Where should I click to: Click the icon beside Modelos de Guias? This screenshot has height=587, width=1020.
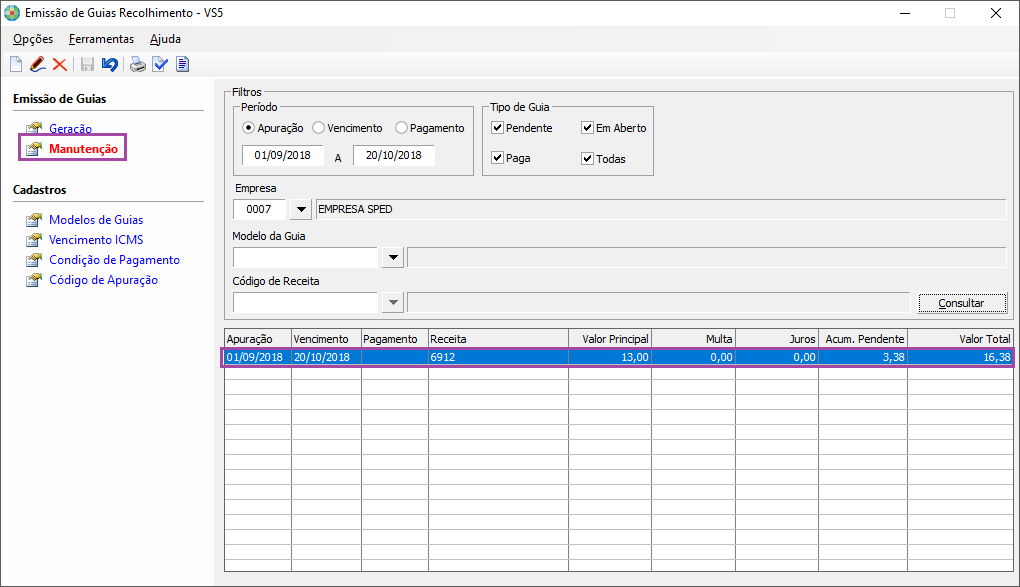click(34, 220)
